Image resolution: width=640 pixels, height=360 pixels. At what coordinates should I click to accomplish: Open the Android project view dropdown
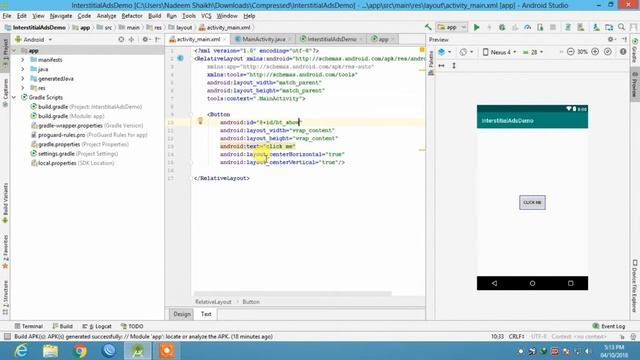pyautogui.click(x=33, y=40)
